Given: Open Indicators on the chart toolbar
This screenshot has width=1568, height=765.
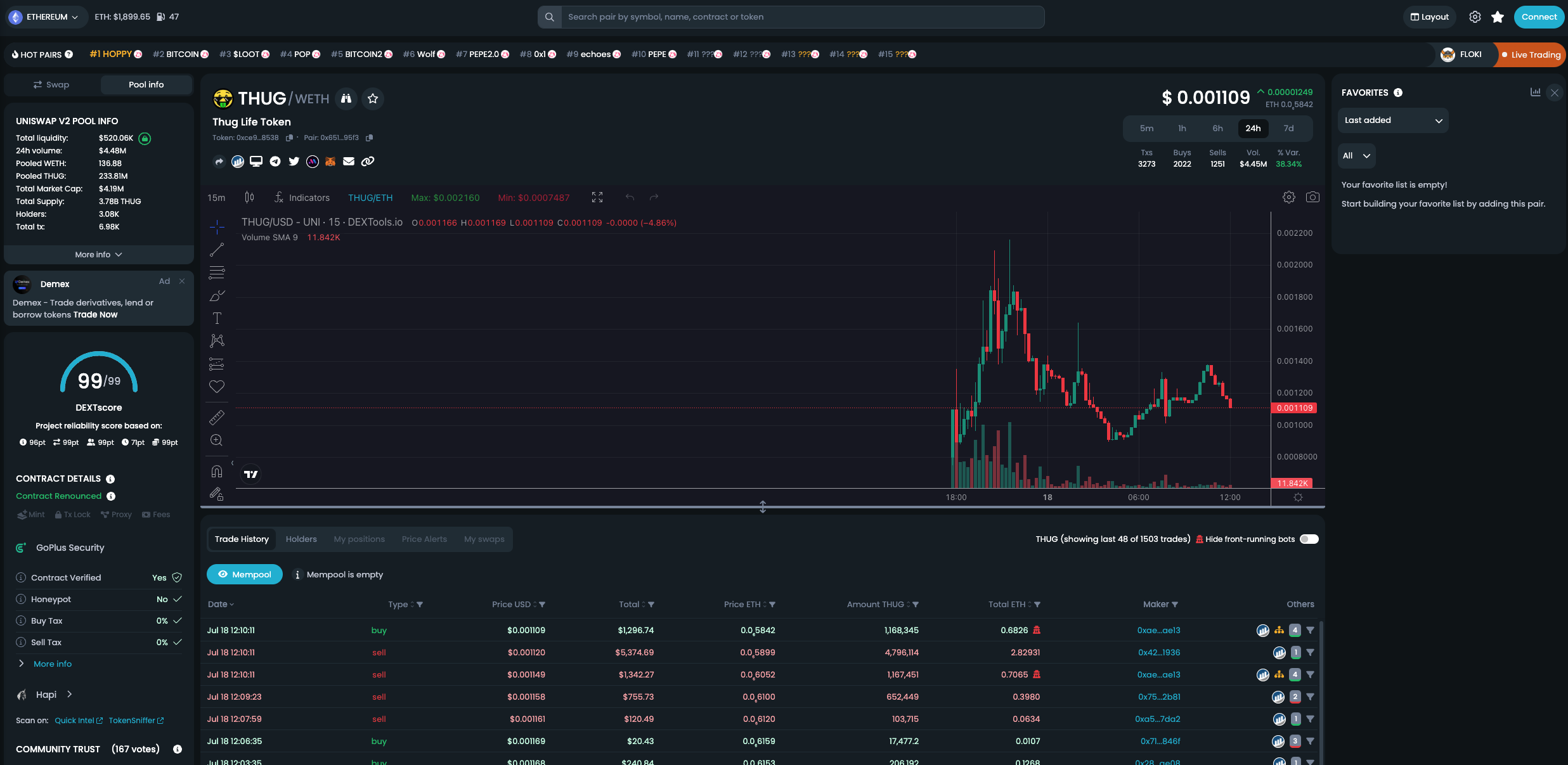Looking at the screenshot, I should coord(302,198).
